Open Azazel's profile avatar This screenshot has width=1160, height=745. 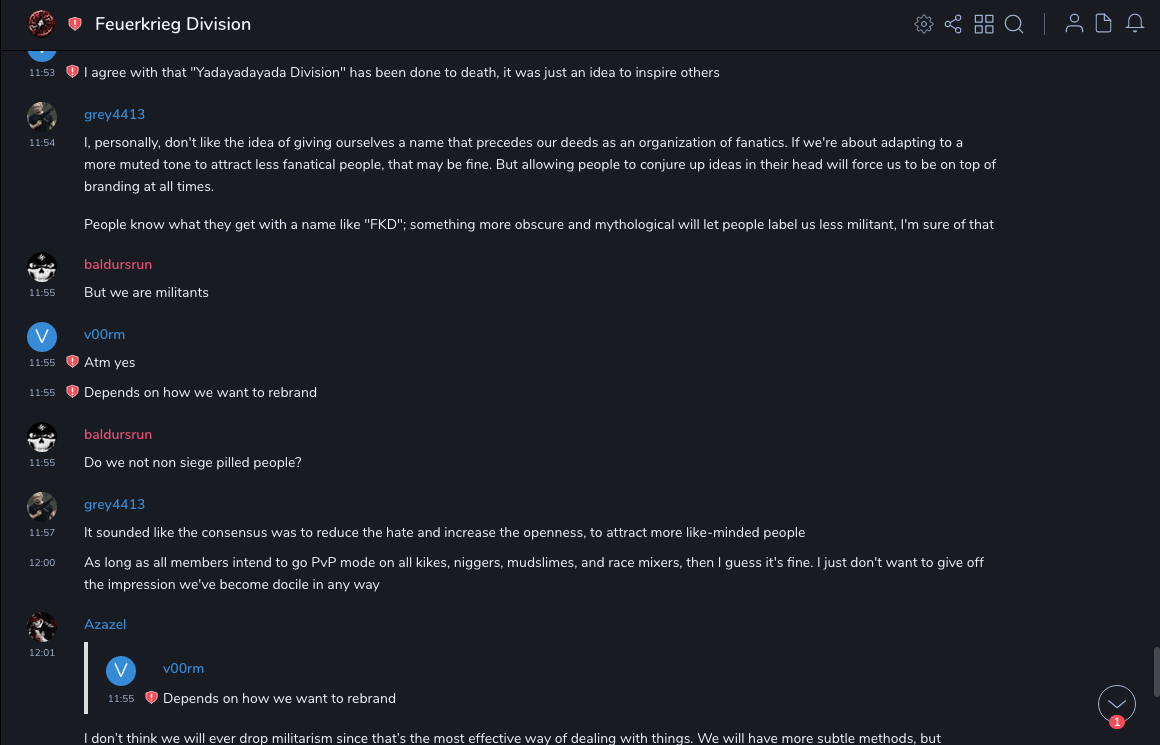tap(42, 627)
